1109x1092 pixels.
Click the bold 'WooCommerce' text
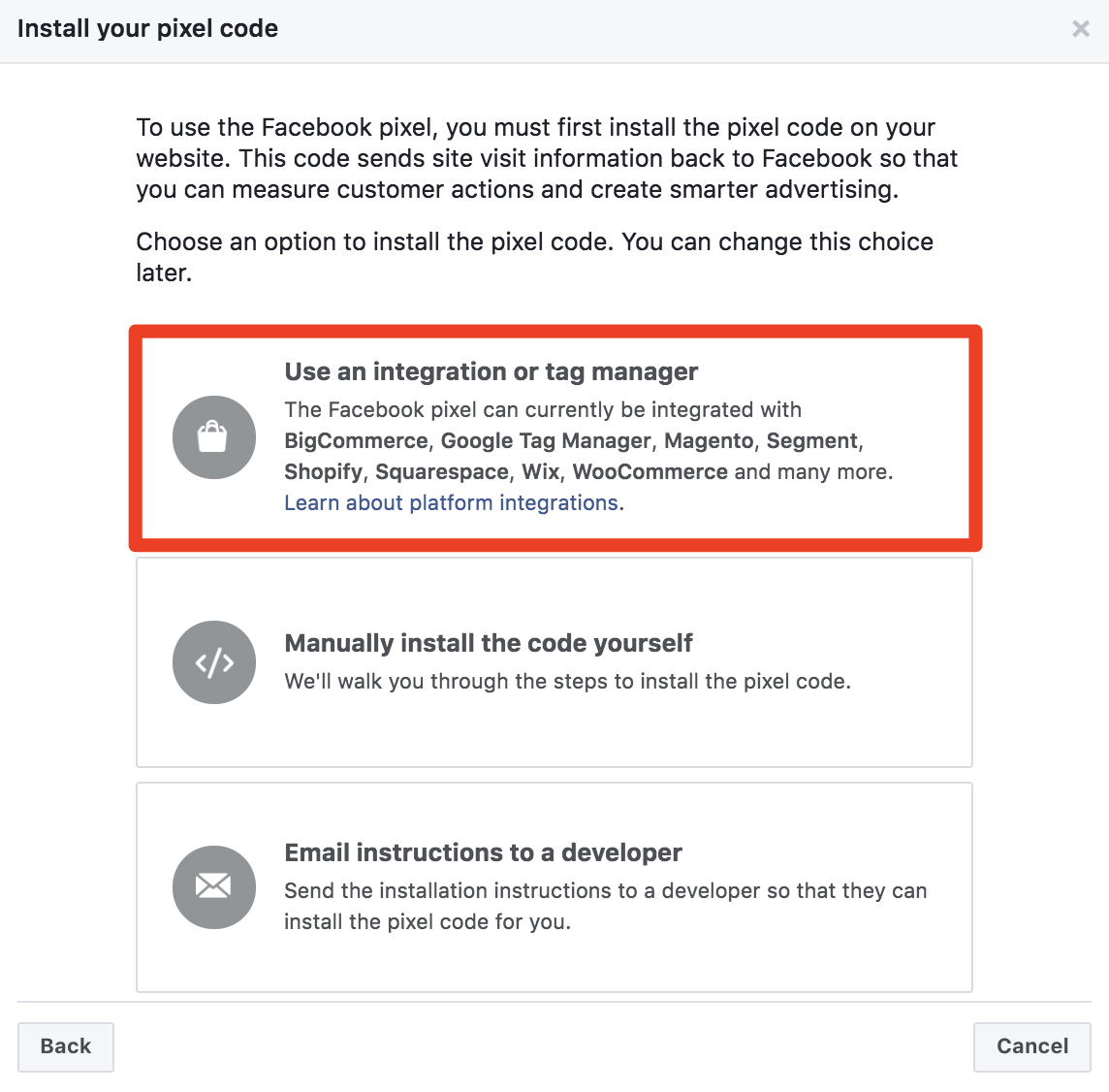tap(650, 471)
